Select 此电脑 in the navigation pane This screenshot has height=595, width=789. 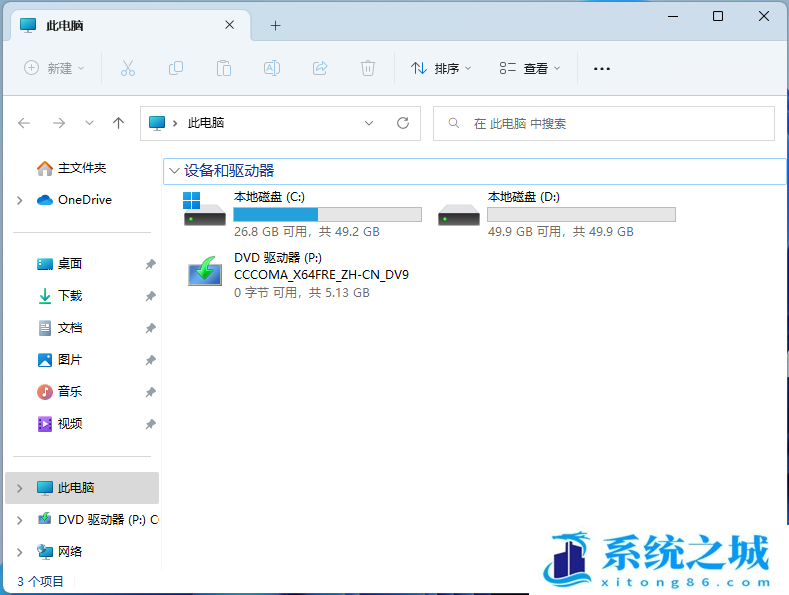pyautogui.click(x=82, y=488)
